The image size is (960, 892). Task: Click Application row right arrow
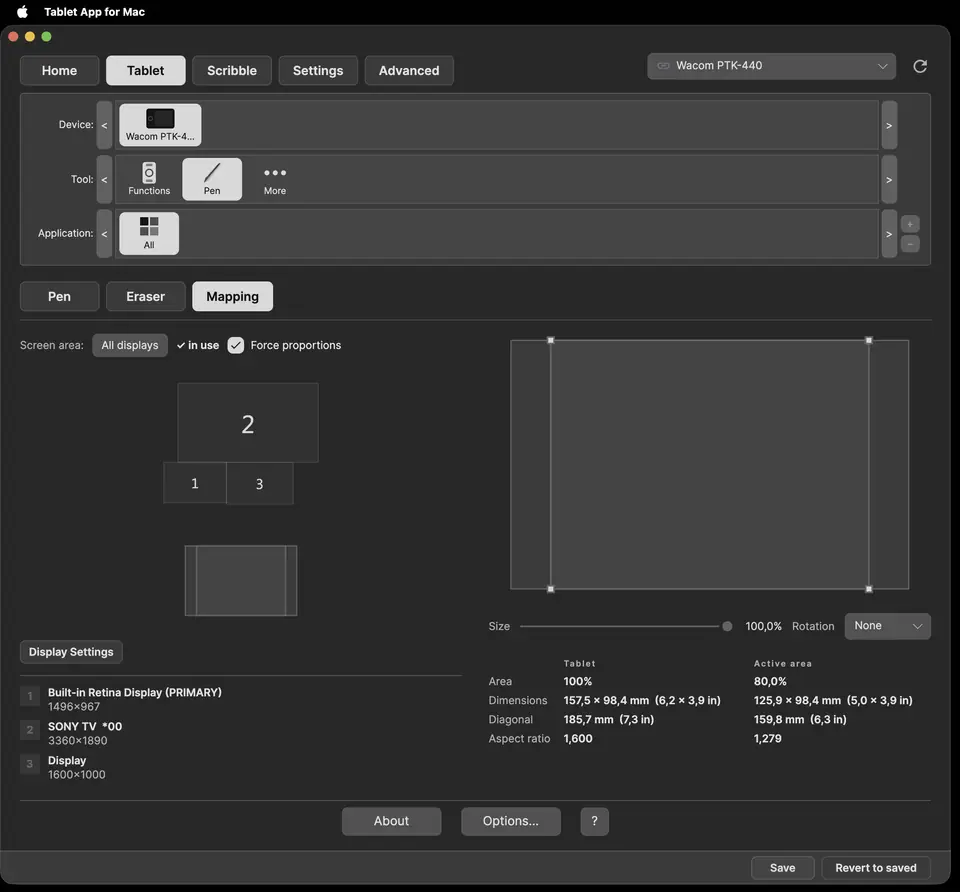pos(889,234)
